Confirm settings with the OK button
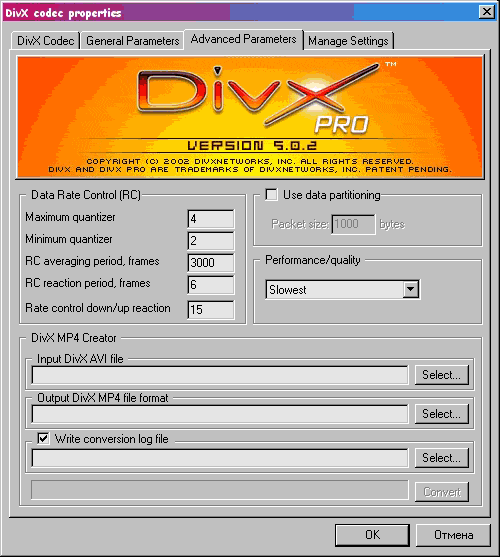This screenshot has height=557, width=500. pos(372,535)
